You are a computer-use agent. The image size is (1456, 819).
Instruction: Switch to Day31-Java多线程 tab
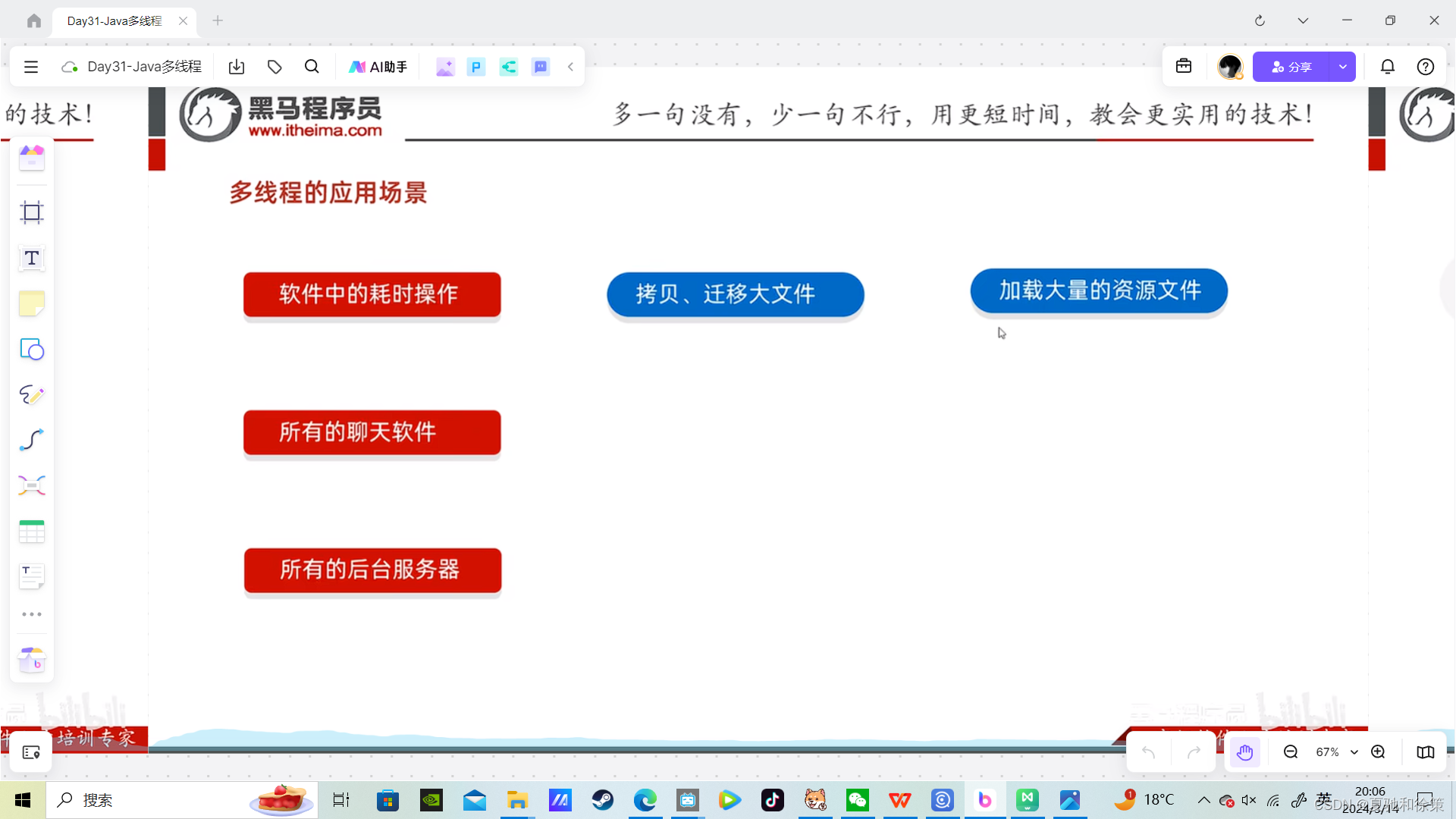[115, 21]
